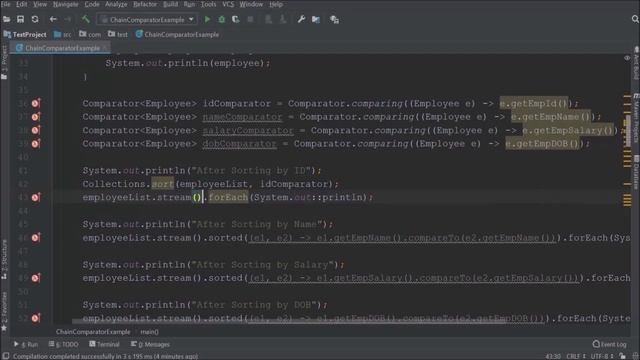Run ChainComparatorExample with the green play icon
640x360 pixels.
[x=207, y=19]
